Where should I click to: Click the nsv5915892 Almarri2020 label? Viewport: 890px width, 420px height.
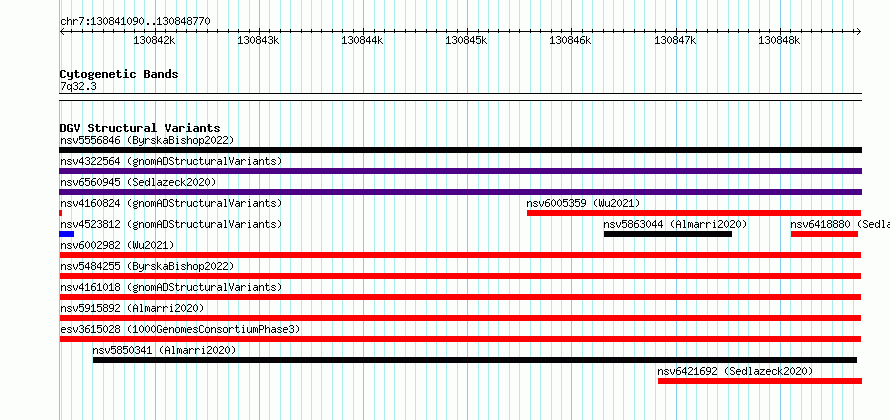pos(132,308)
